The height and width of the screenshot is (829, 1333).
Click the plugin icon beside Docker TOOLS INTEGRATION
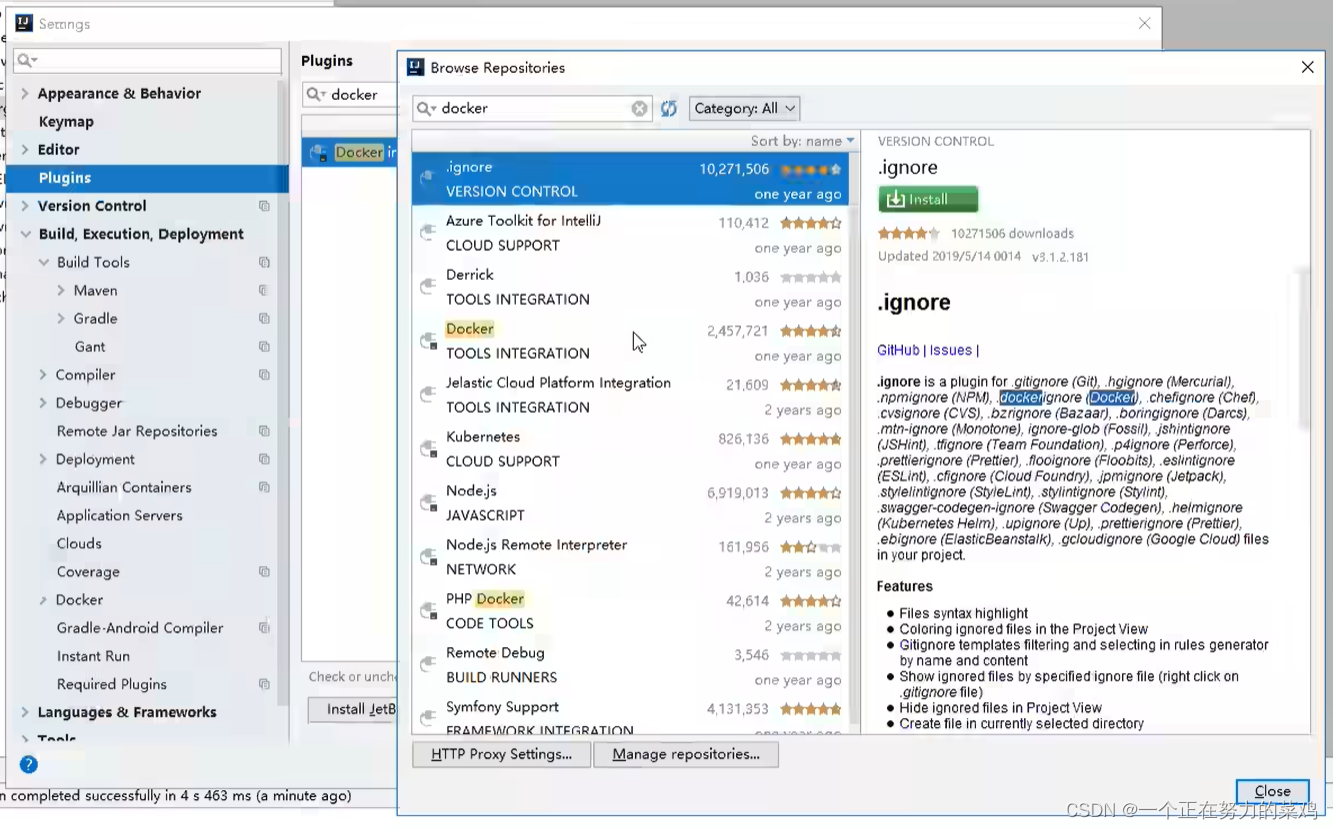(428, 340)
